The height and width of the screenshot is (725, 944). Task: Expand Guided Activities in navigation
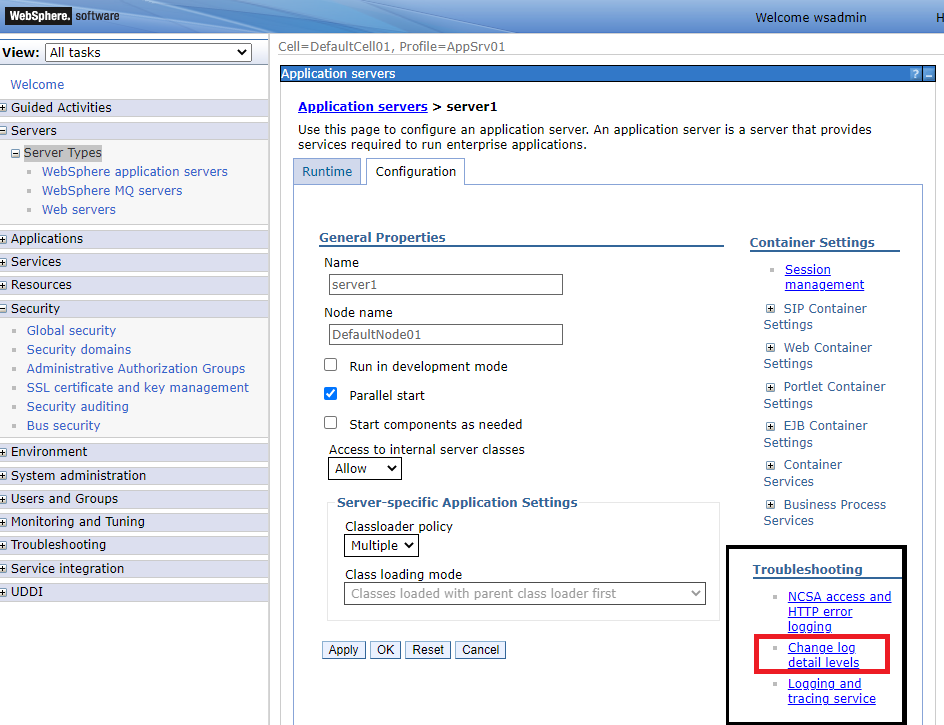tap(4, 108)
